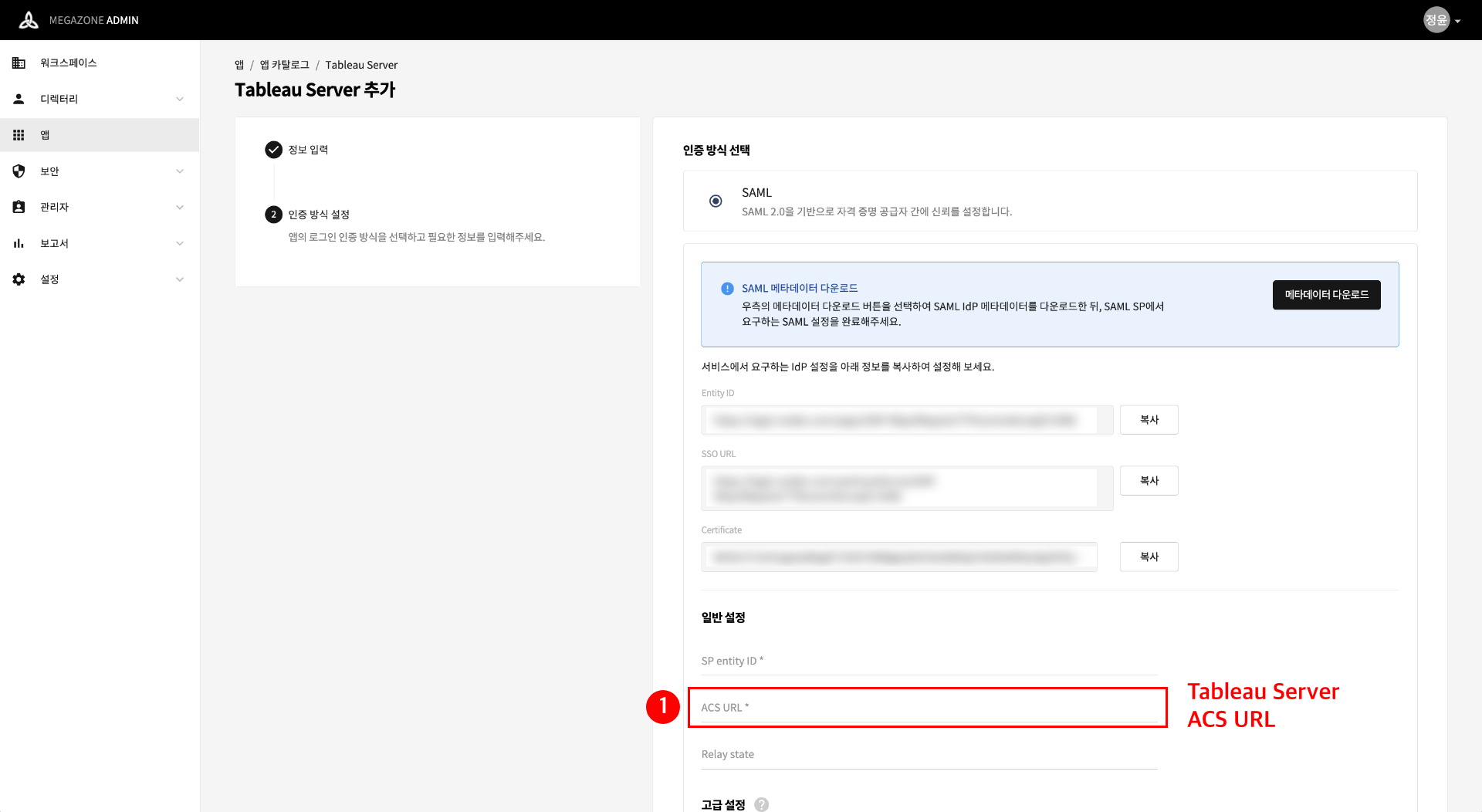Copy the SSO URL with 복사
The height and width of the screenshot is (812, 1482).
click(1149, 481)
